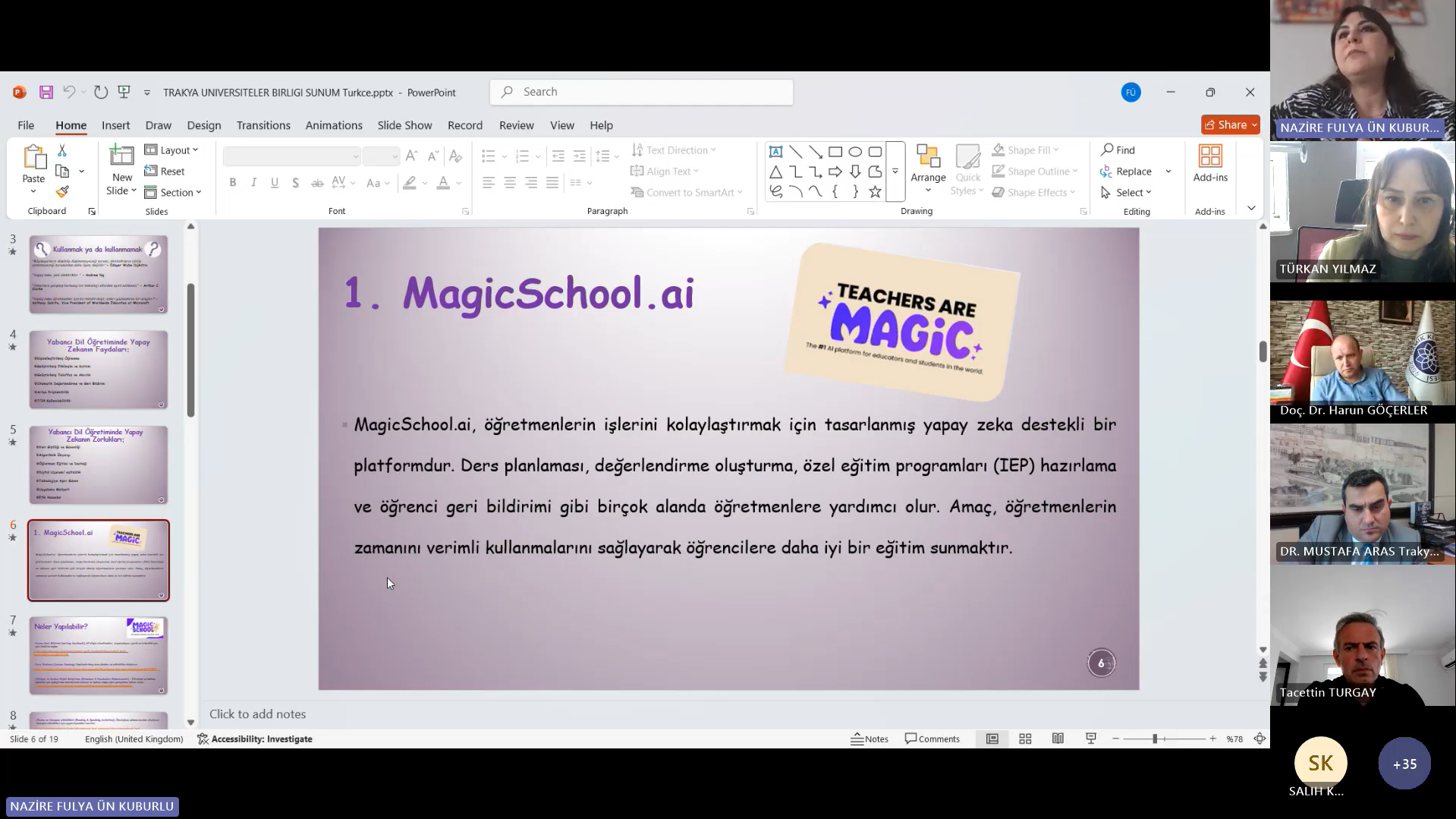The width and height of the screenshot is (1456, 819).
Task: Click the Save icon in title bar
Action: coord(46,93)
